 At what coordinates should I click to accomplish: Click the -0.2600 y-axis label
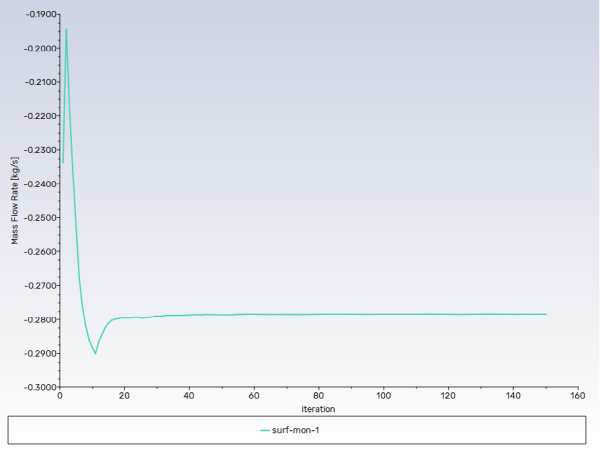click(x=40, y=251)
